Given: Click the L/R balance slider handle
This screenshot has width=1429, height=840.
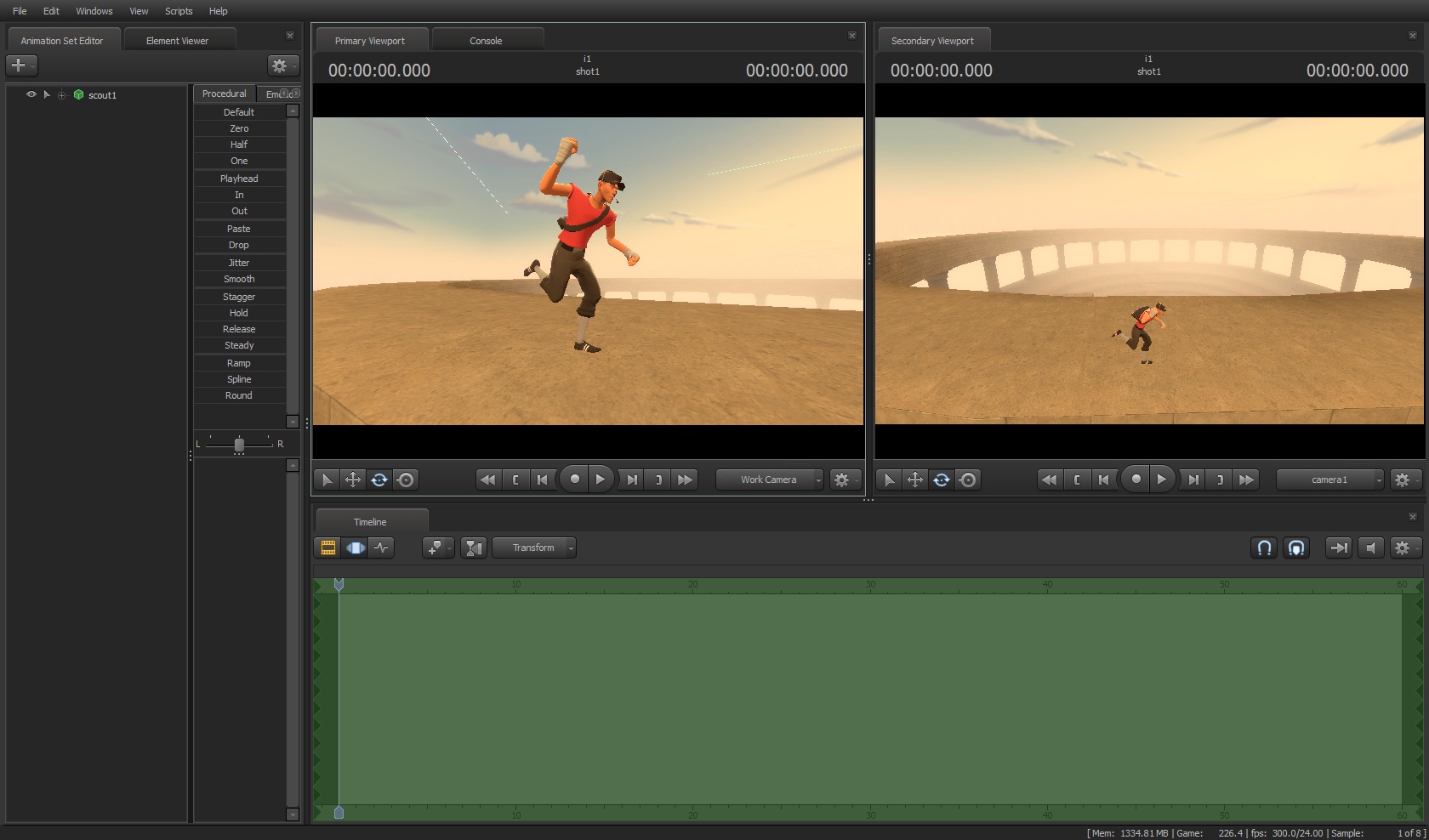Looking at the screenshot, I should click(239, 445).
